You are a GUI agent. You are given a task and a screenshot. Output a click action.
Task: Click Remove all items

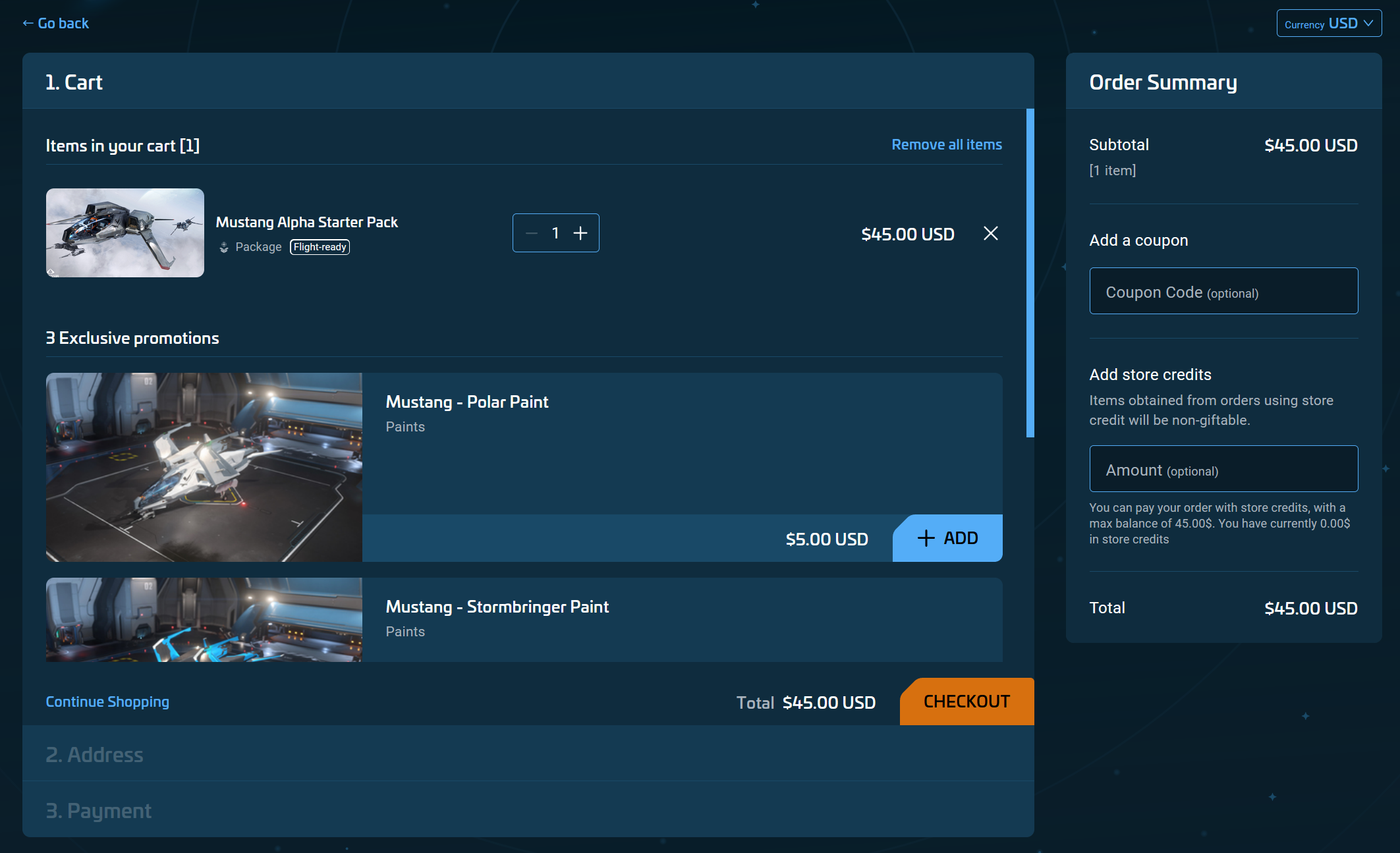[947, 144]
